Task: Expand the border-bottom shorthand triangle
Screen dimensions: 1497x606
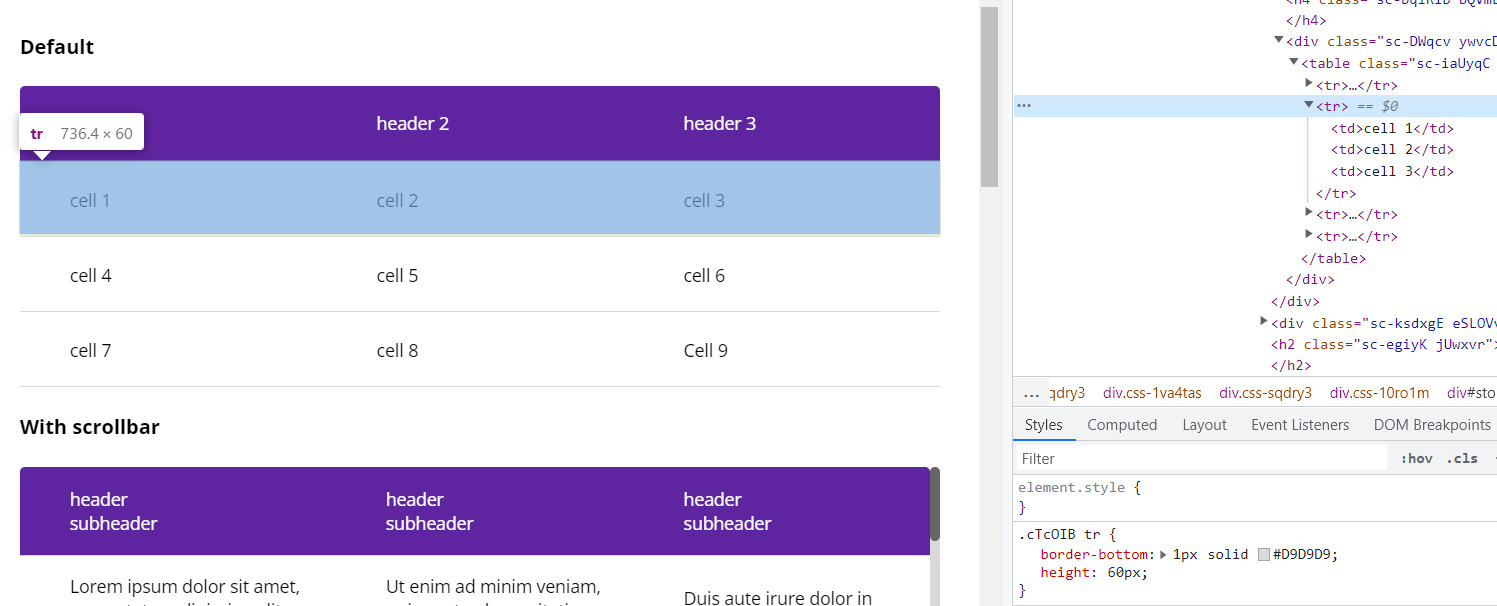Action: tap(1163, 554)
